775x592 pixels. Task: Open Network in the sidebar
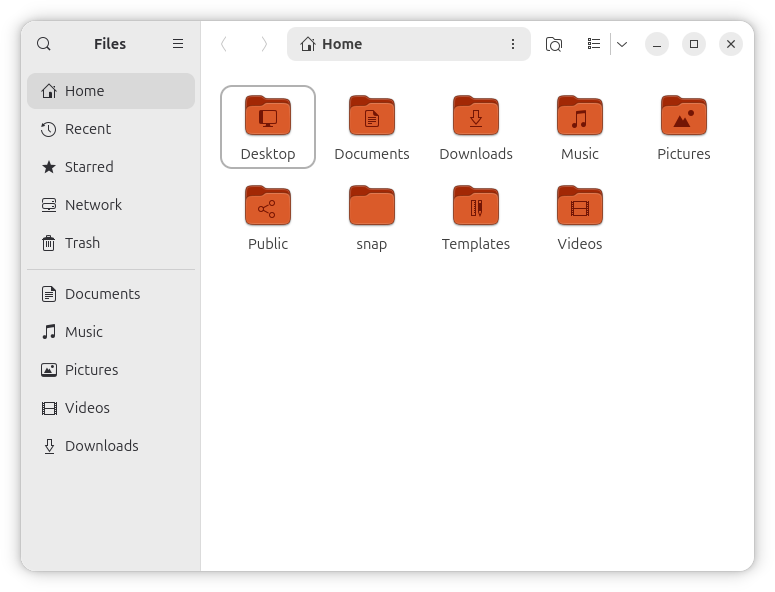click(111, 205)
